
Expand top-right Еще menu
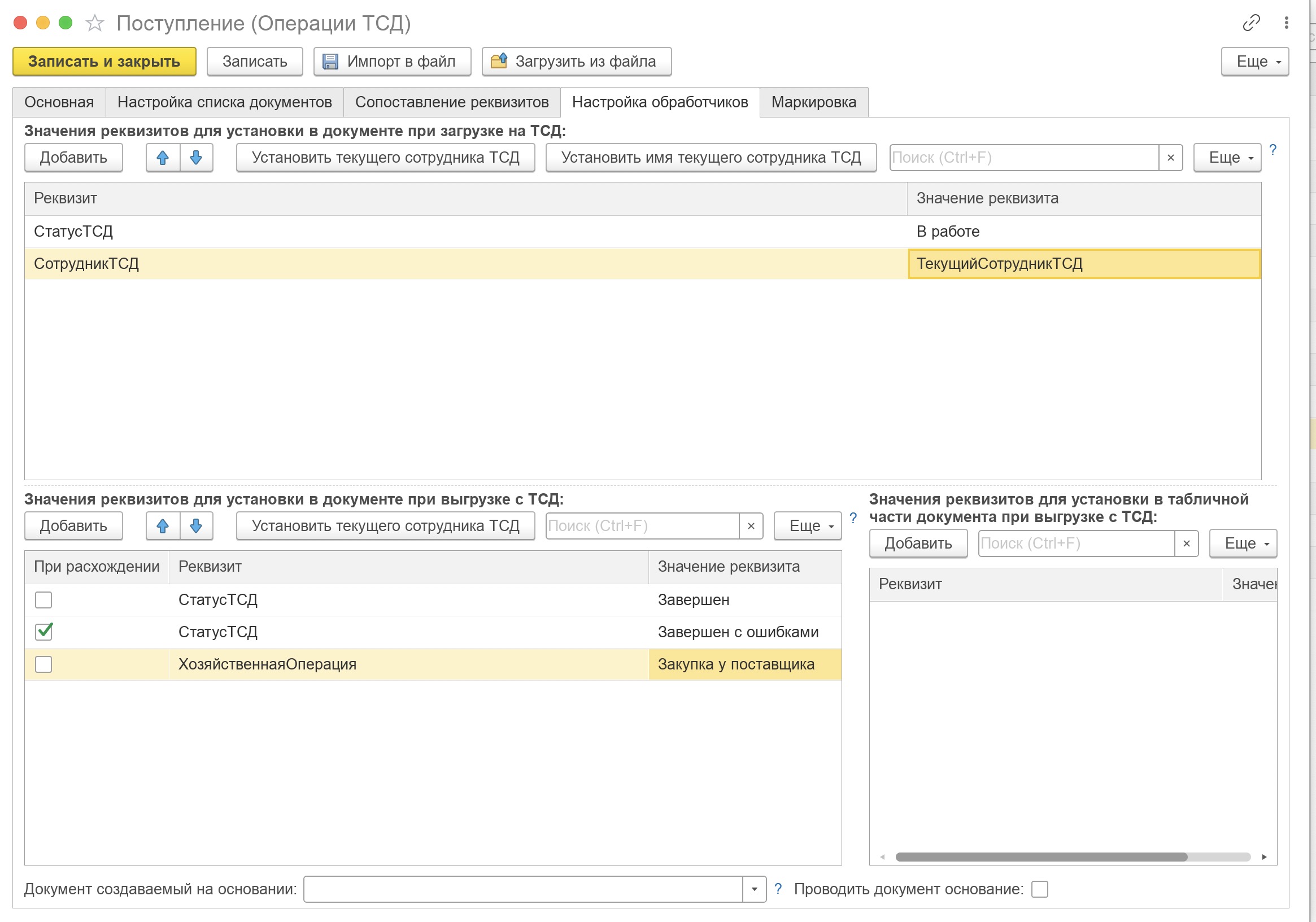(1254, 62)
